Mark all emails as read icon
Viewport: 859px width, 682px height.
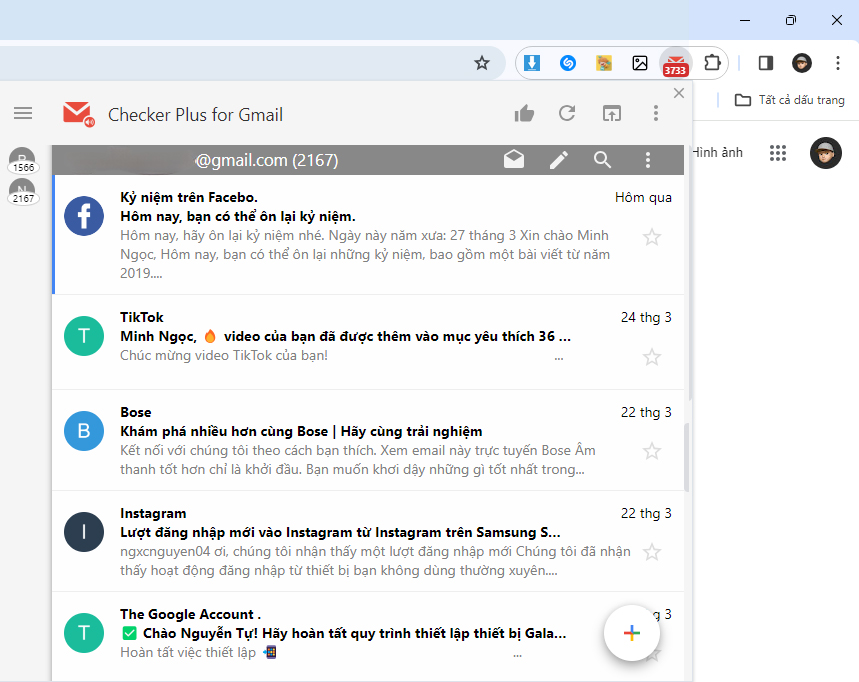click(514, 159)
